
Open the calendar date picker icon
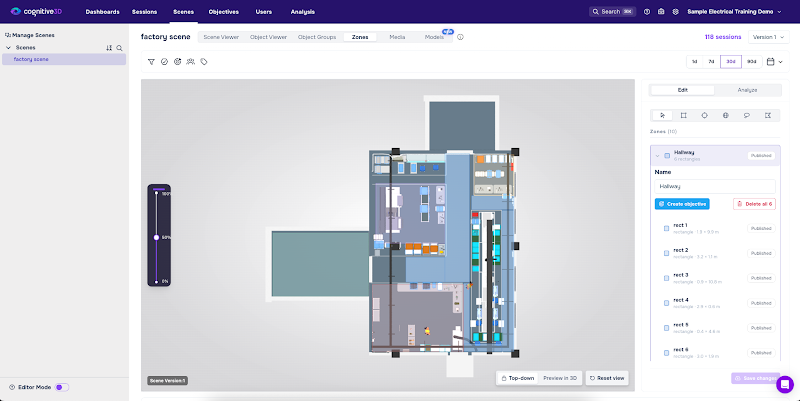[x=770, y=62]
